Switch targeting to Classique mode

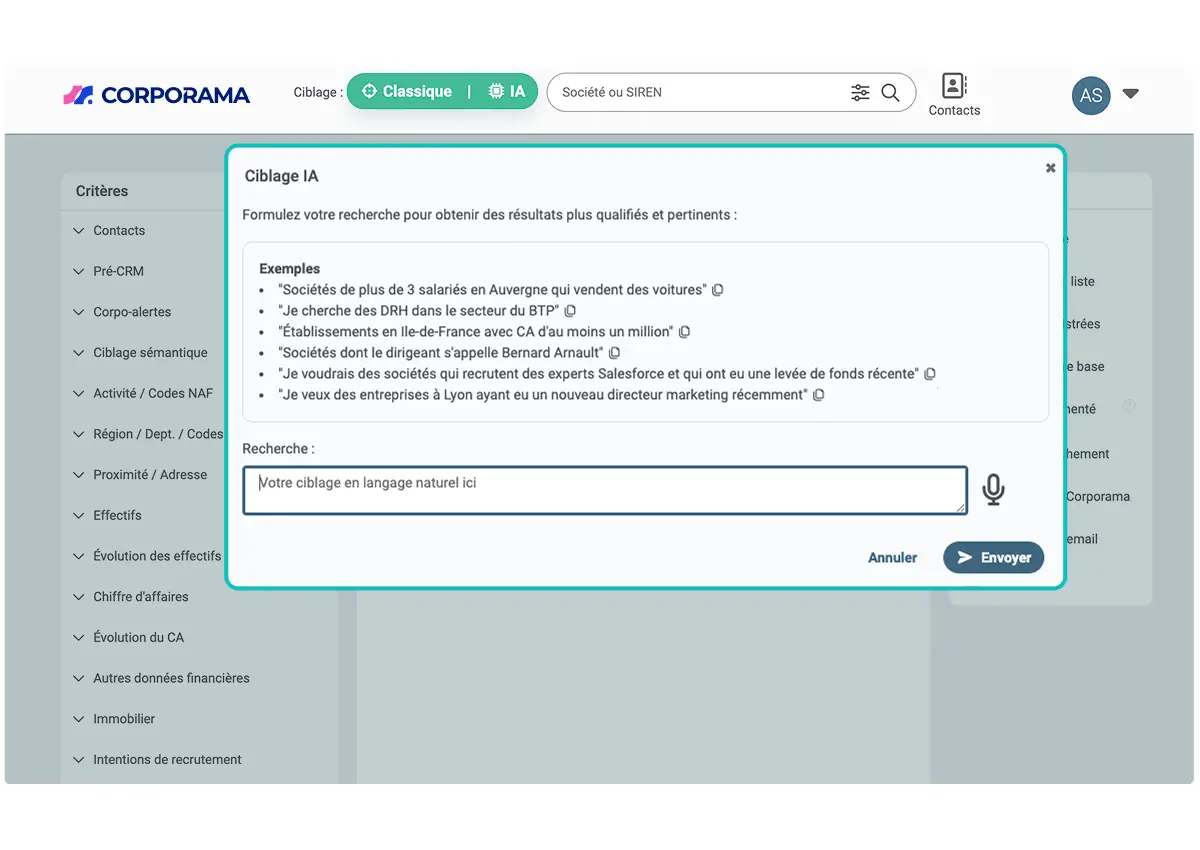point(407,91)
